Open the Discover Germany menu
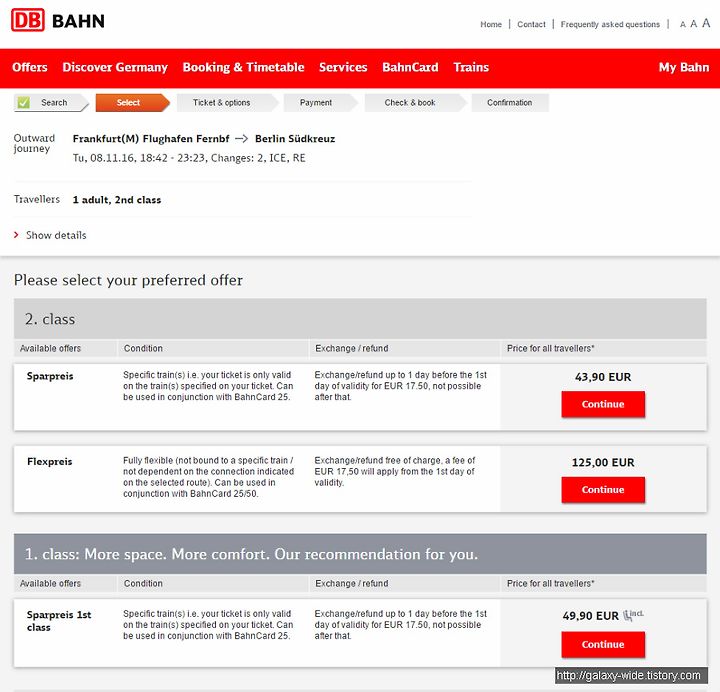The image size is (720, 692). (x=115, y=68)
